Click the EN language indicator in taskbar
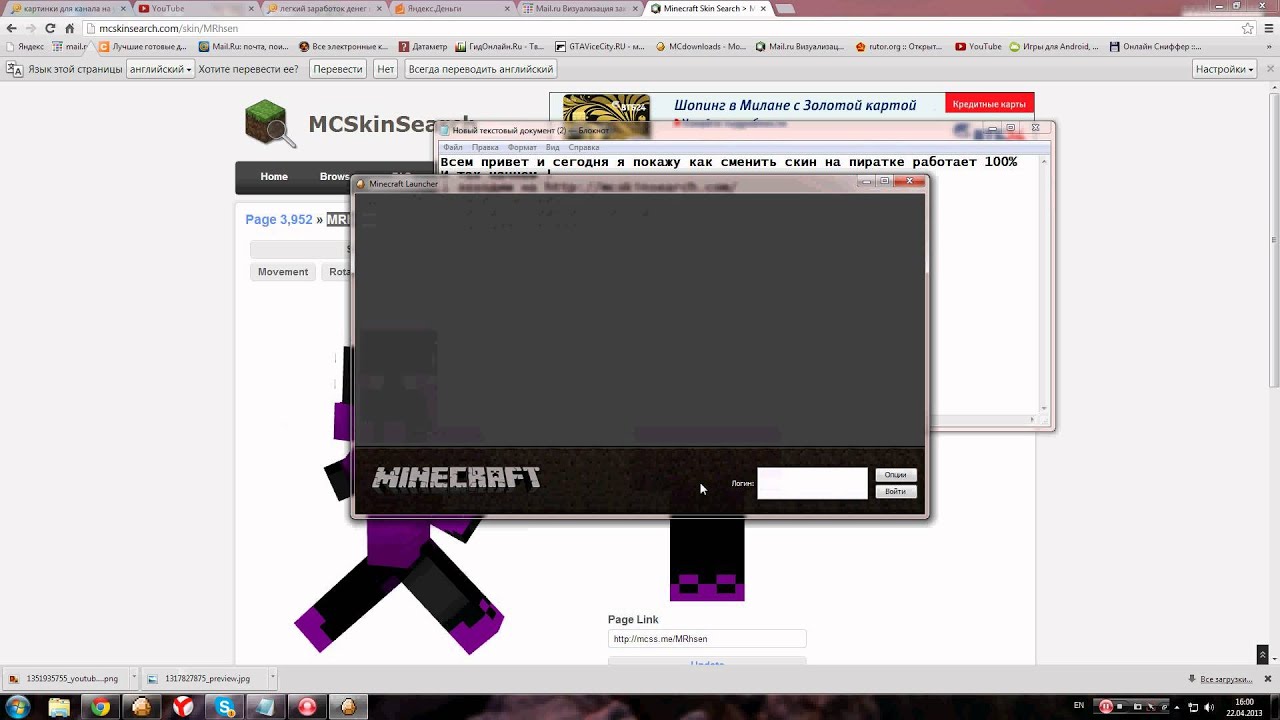This screenshot has height=720, width=1280. [x=1078, y=705]
